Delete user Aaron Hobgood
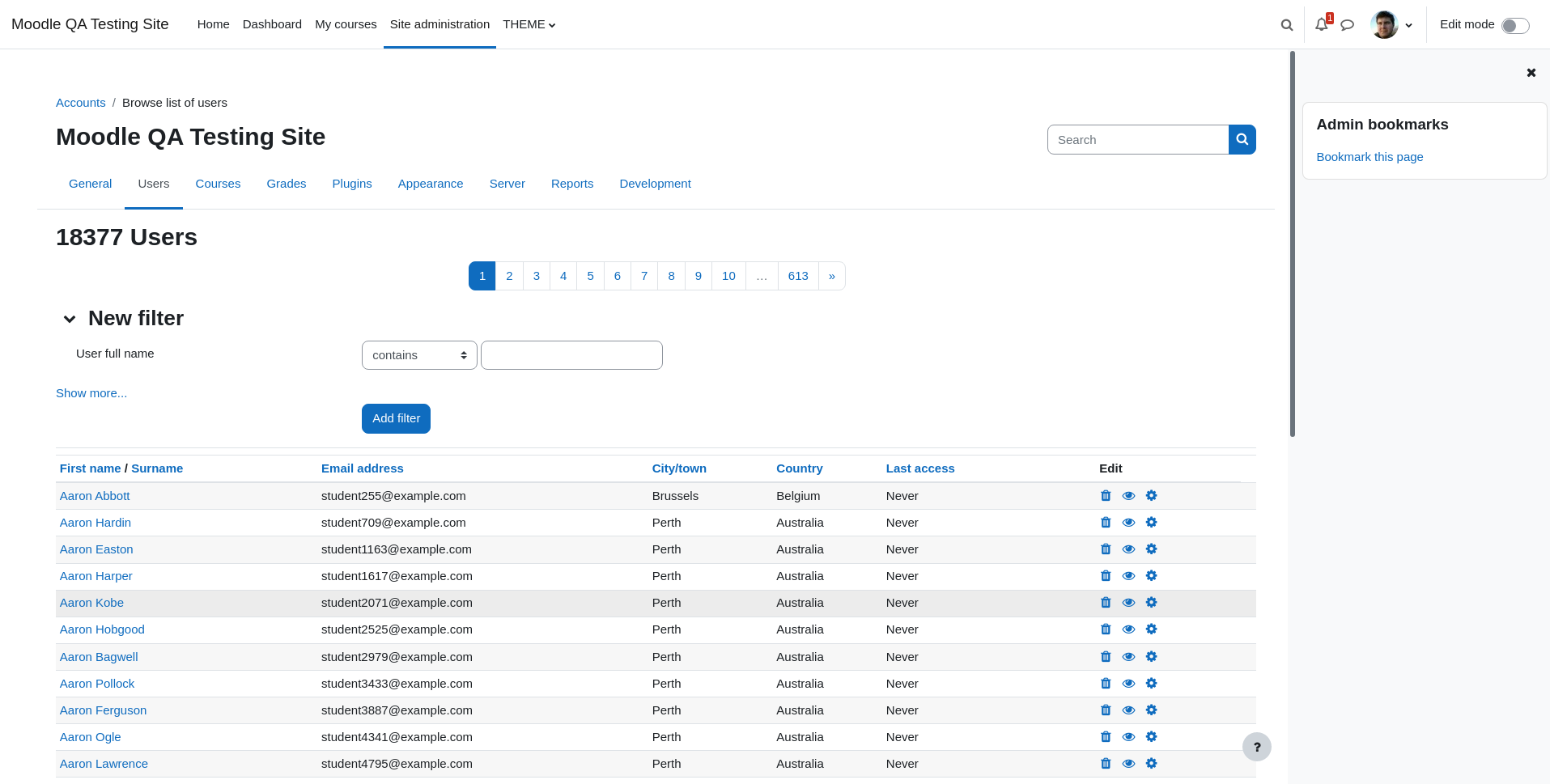Viewport: 1550px width, 784px height. coord(1106,629)
